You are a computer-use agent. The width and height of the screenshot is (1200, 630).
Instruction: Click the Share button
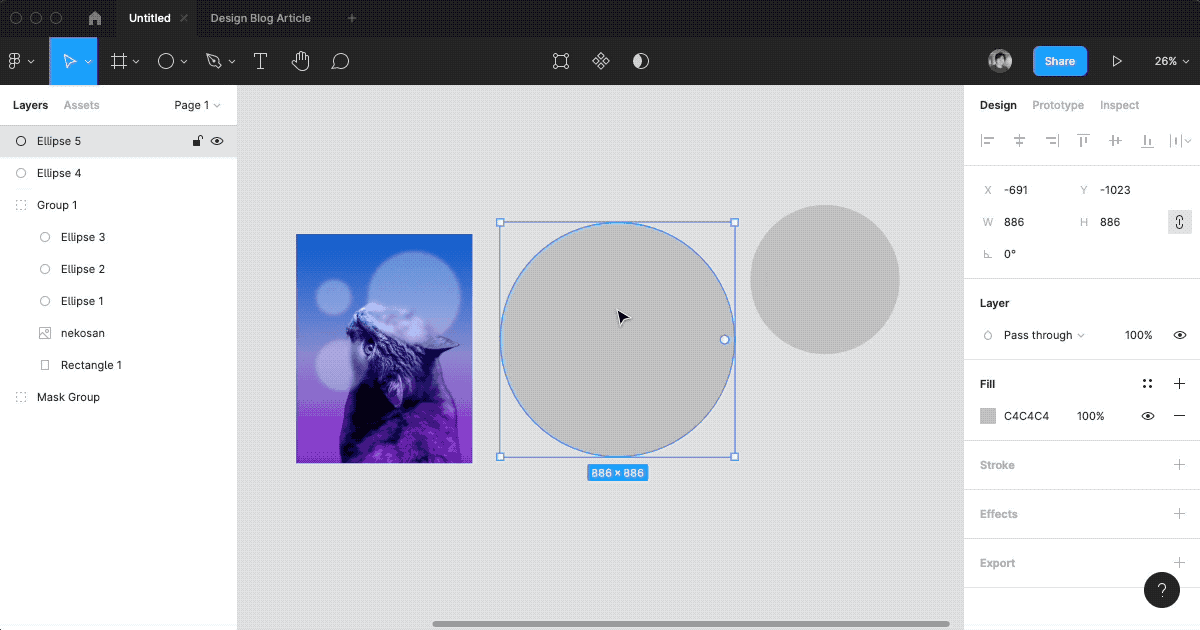tap(1059, 61)
